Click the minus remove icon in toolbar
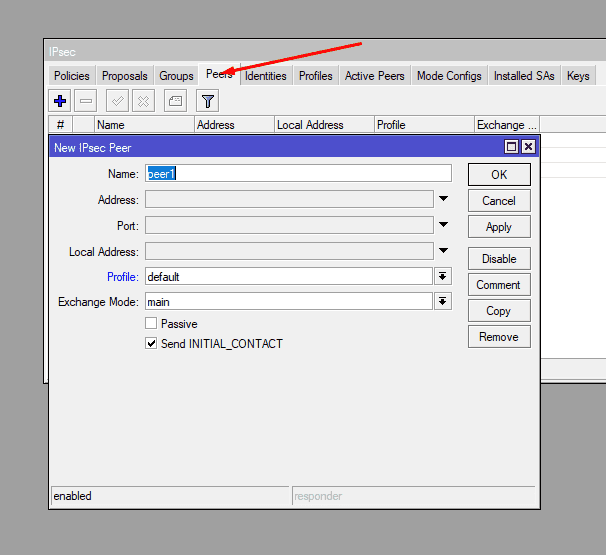Screen dimensions: 606x555 tap(86, 101)
